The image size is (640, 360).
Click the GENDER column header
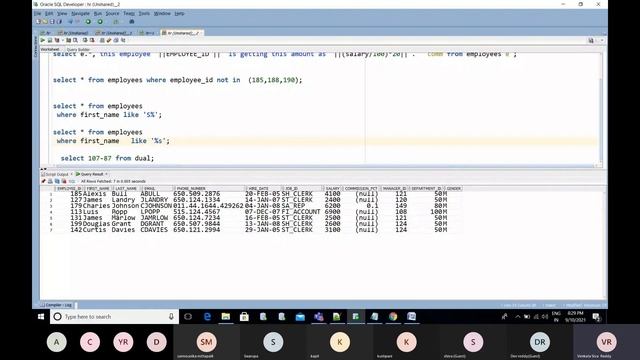[x=454, y=189]
